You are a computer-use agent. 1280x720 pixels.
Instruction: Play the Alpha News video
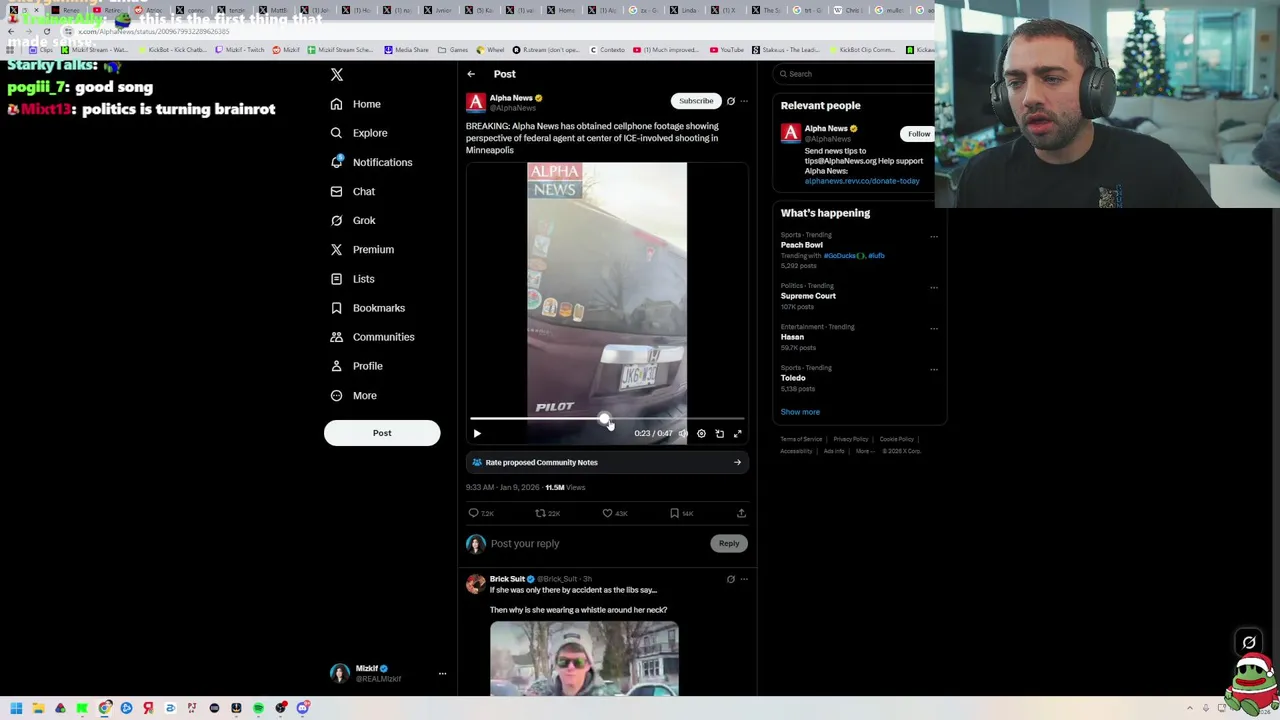[477, 434]
